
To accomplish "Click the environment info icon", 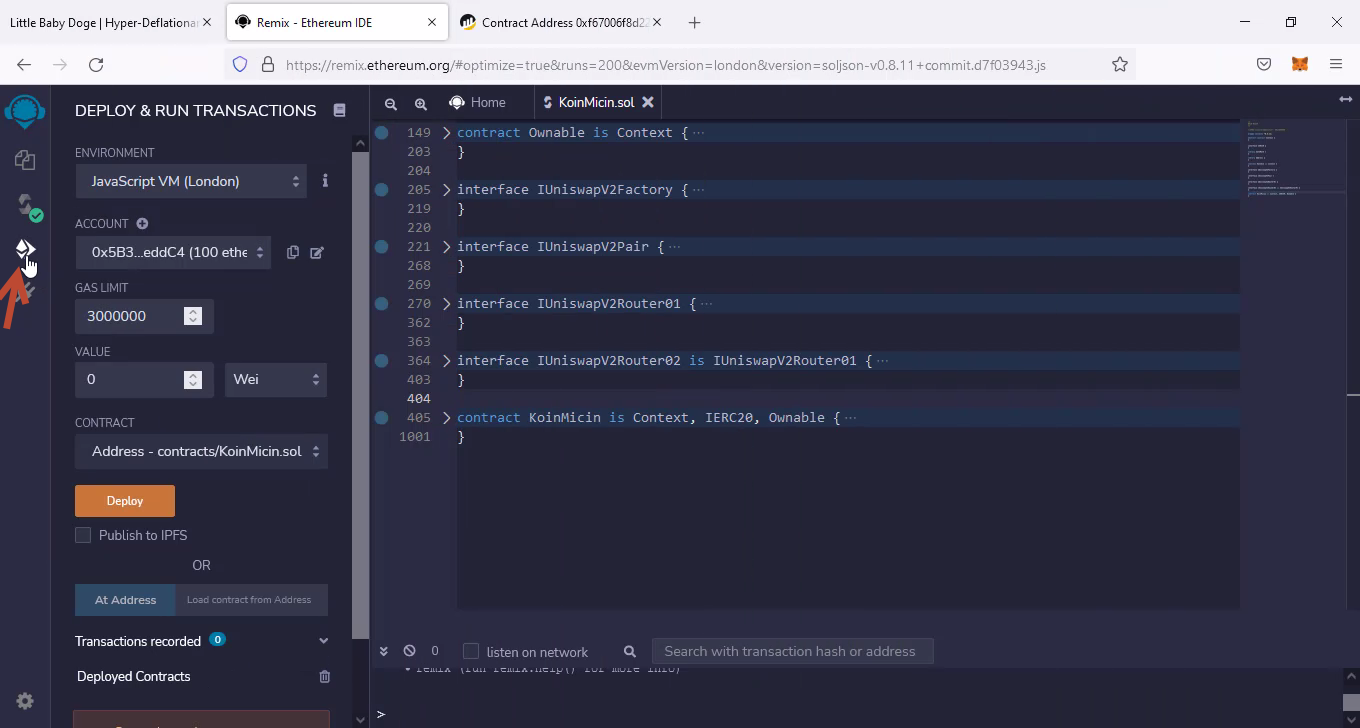I will [x=325, y=181].
